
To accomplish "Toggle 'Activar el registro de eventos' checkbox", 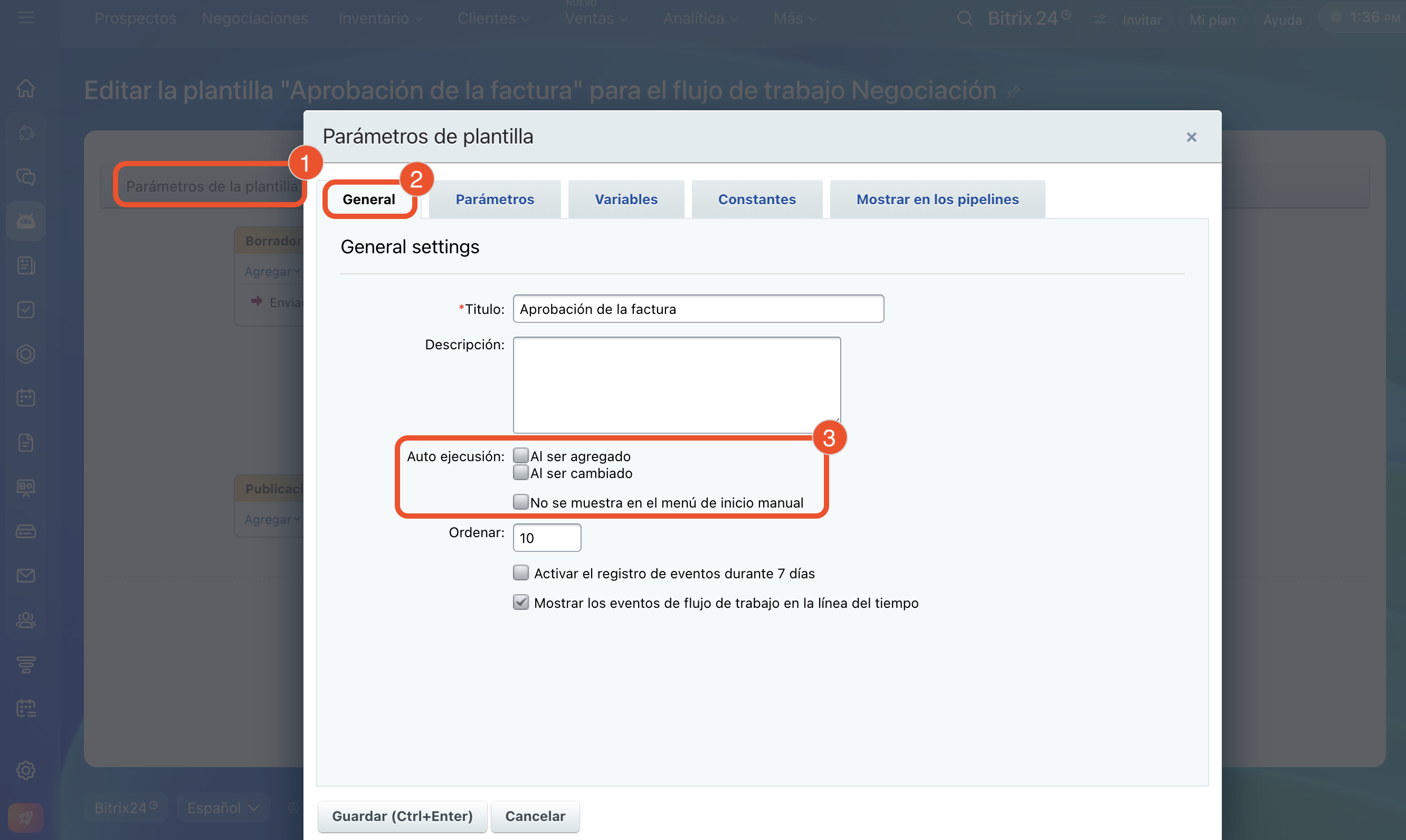I will pos(521,573).
